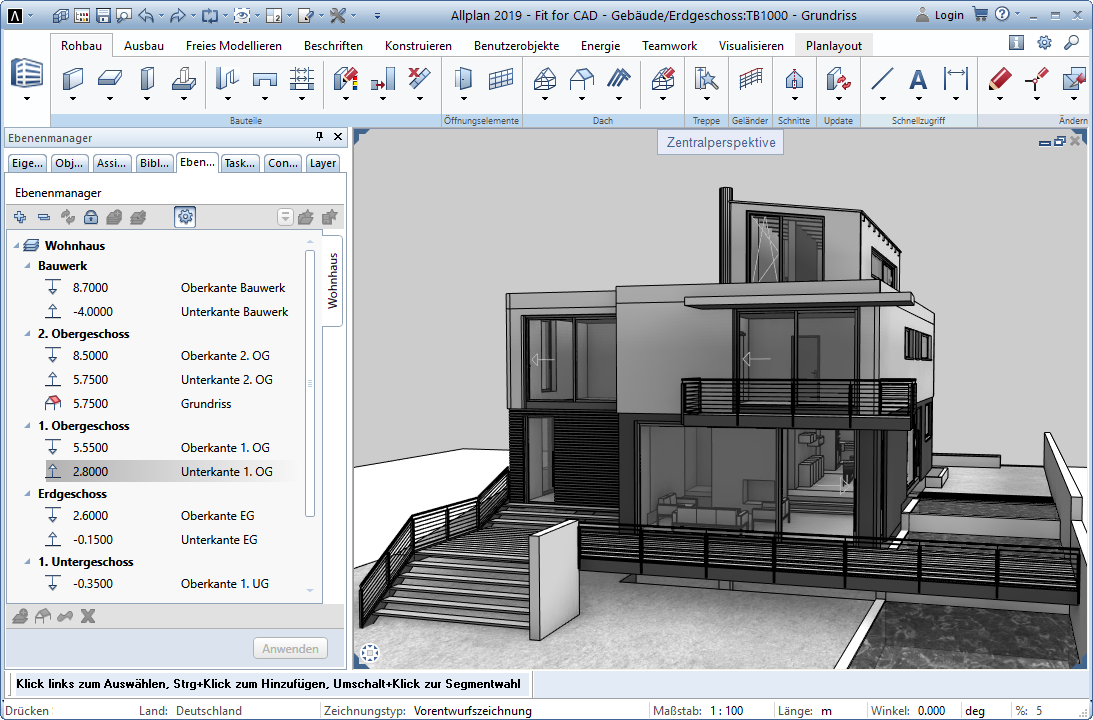Collapse the Erdgeschoss group

[x=27, y=494]
